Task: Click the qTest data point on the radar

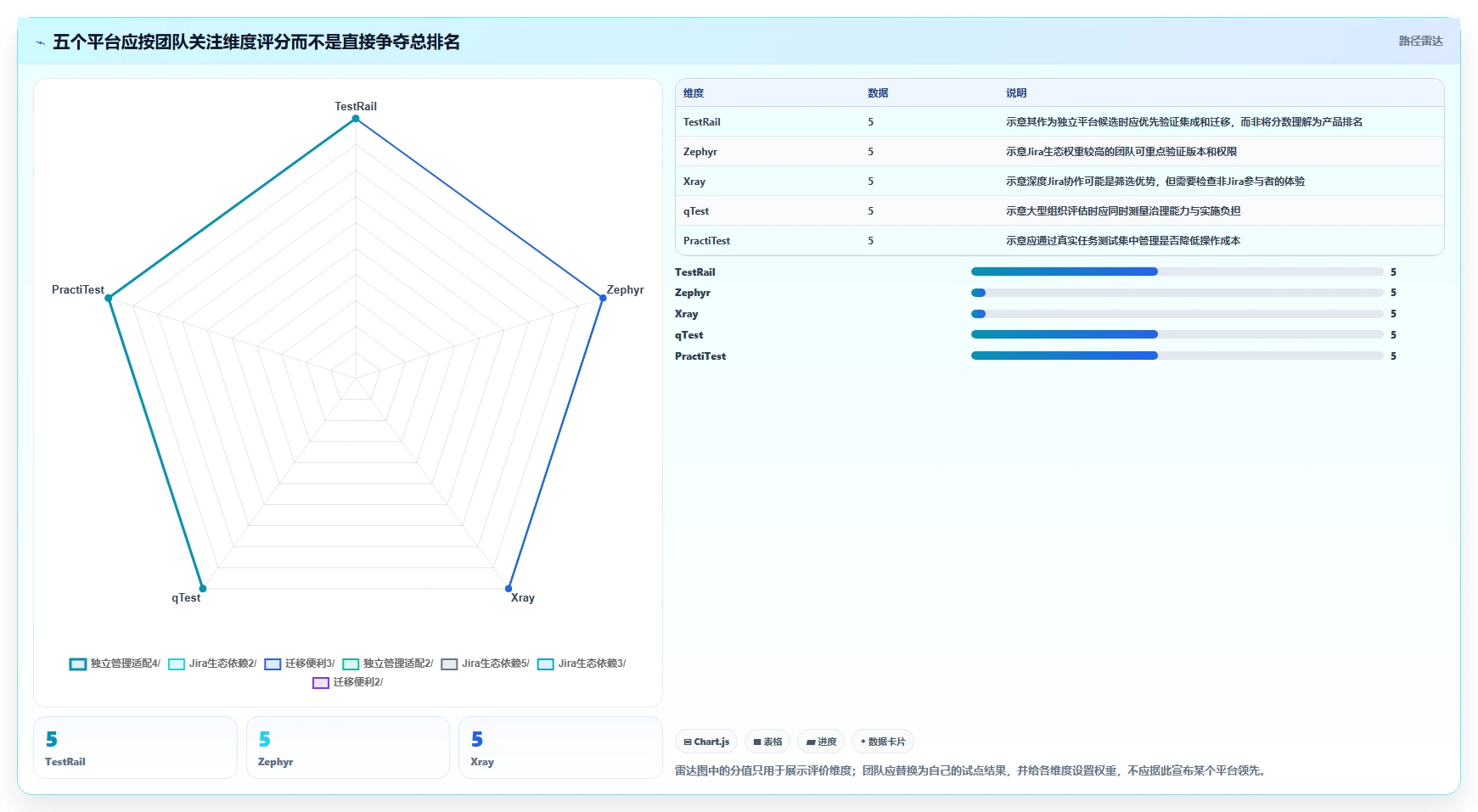Action: tap(203, 588)
